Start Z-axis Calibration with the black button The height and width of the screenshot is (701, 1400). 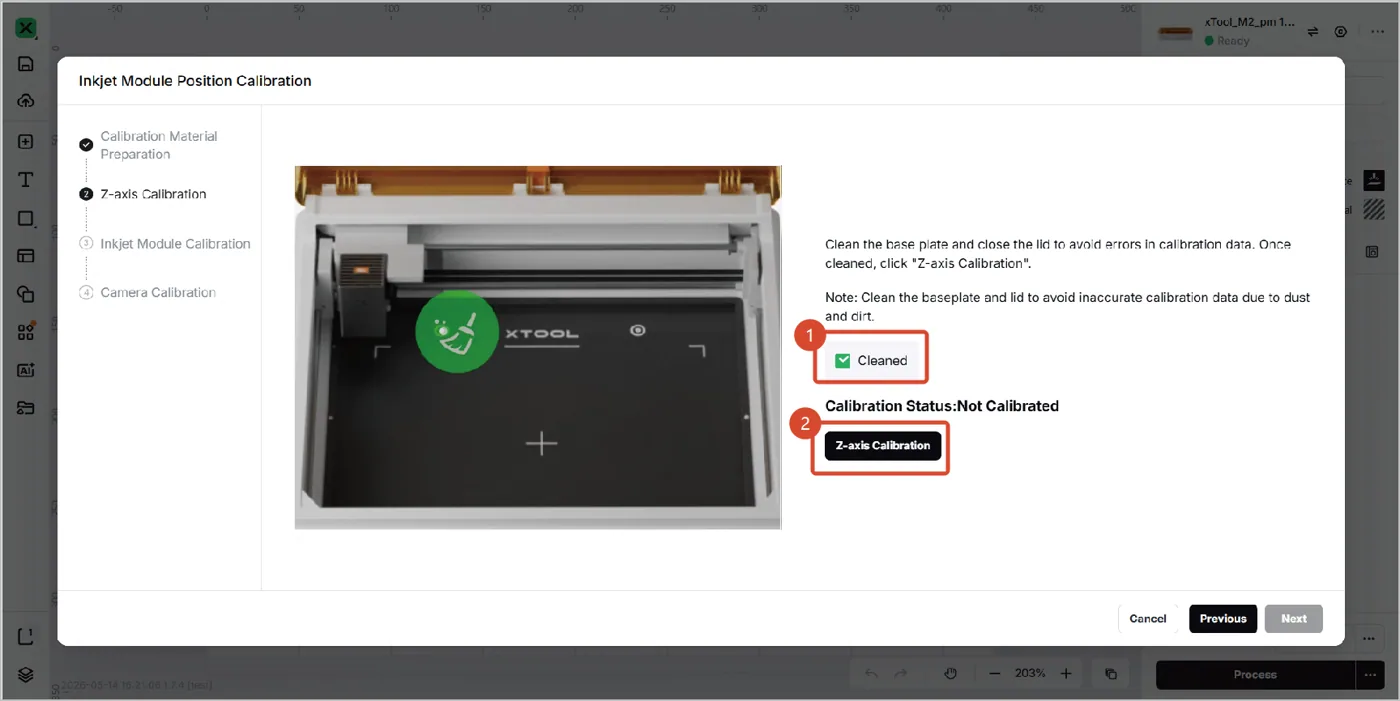pos(883,446)
